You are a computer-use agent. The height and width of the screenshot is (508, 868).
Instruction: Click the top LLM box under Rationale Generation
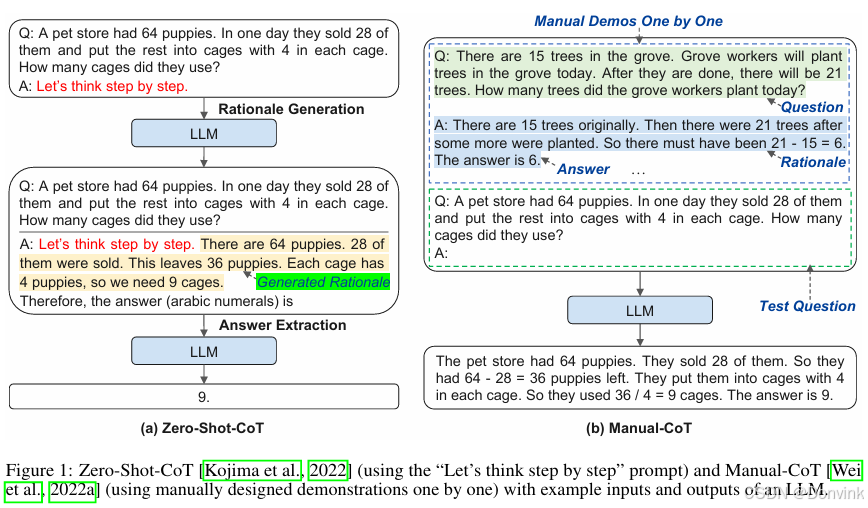[204, 133]
